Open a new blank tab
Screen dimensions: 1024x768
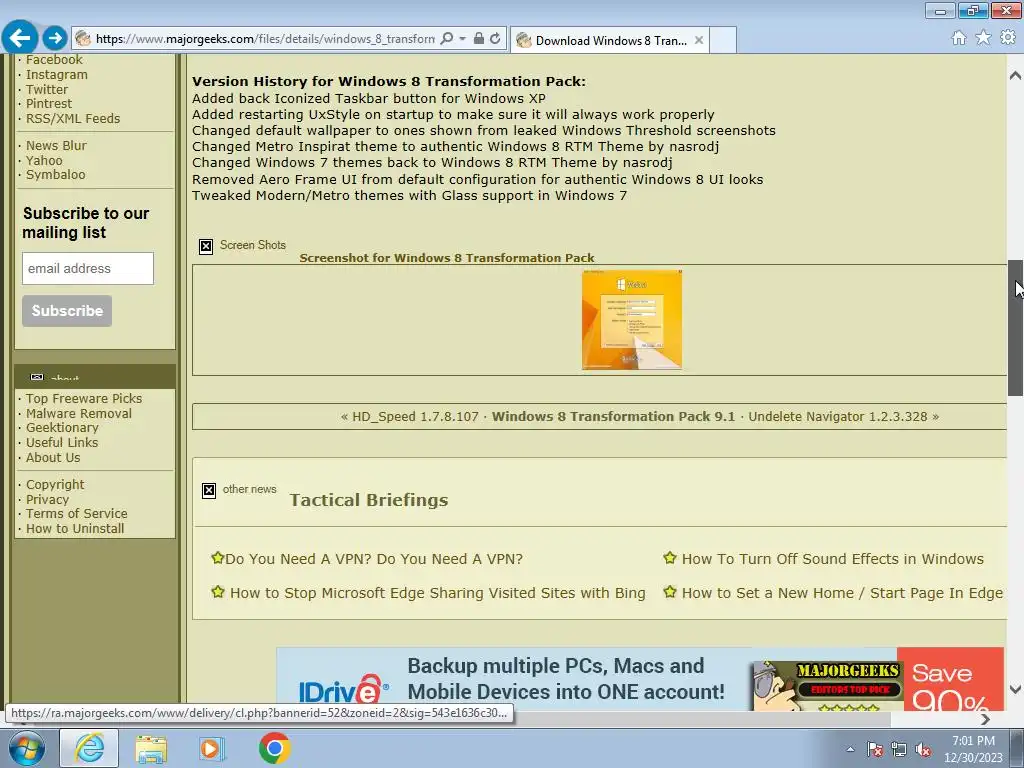point(723,40)
